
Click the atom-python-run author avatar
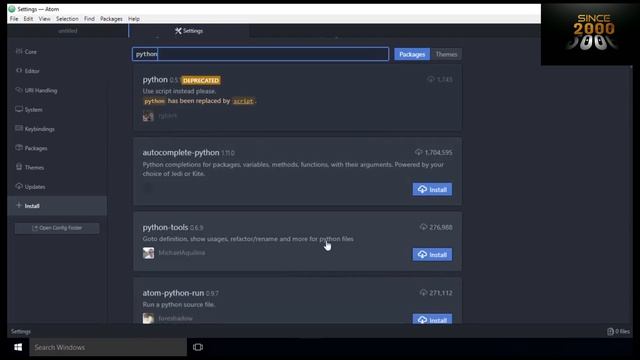coord(149,318)
